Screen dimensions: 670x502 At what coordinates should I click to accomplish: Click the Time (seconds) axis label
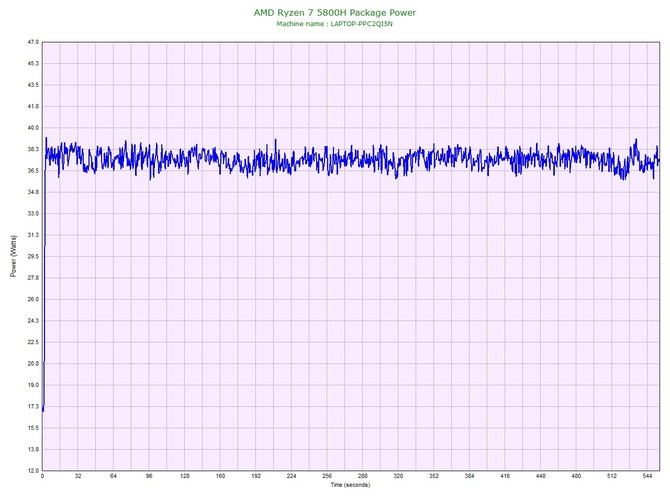(x=350, y=485)
